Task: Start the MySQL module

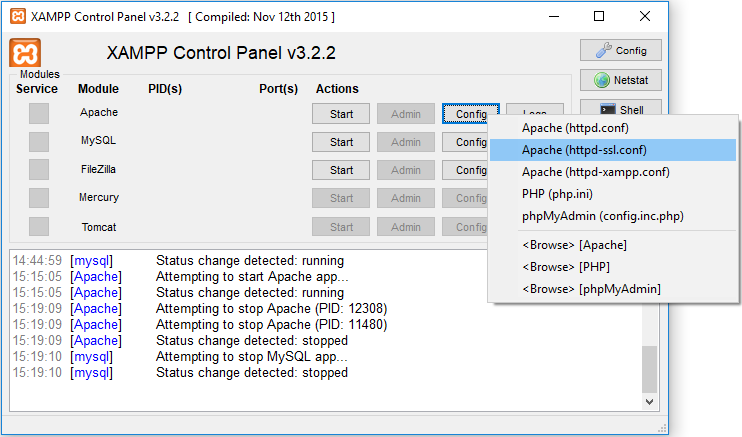Action: click(341, 142)
